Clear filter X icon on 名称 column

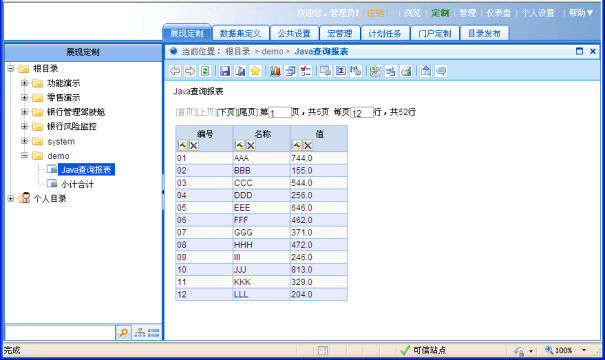pyautogui.click(x=251, y=145)
